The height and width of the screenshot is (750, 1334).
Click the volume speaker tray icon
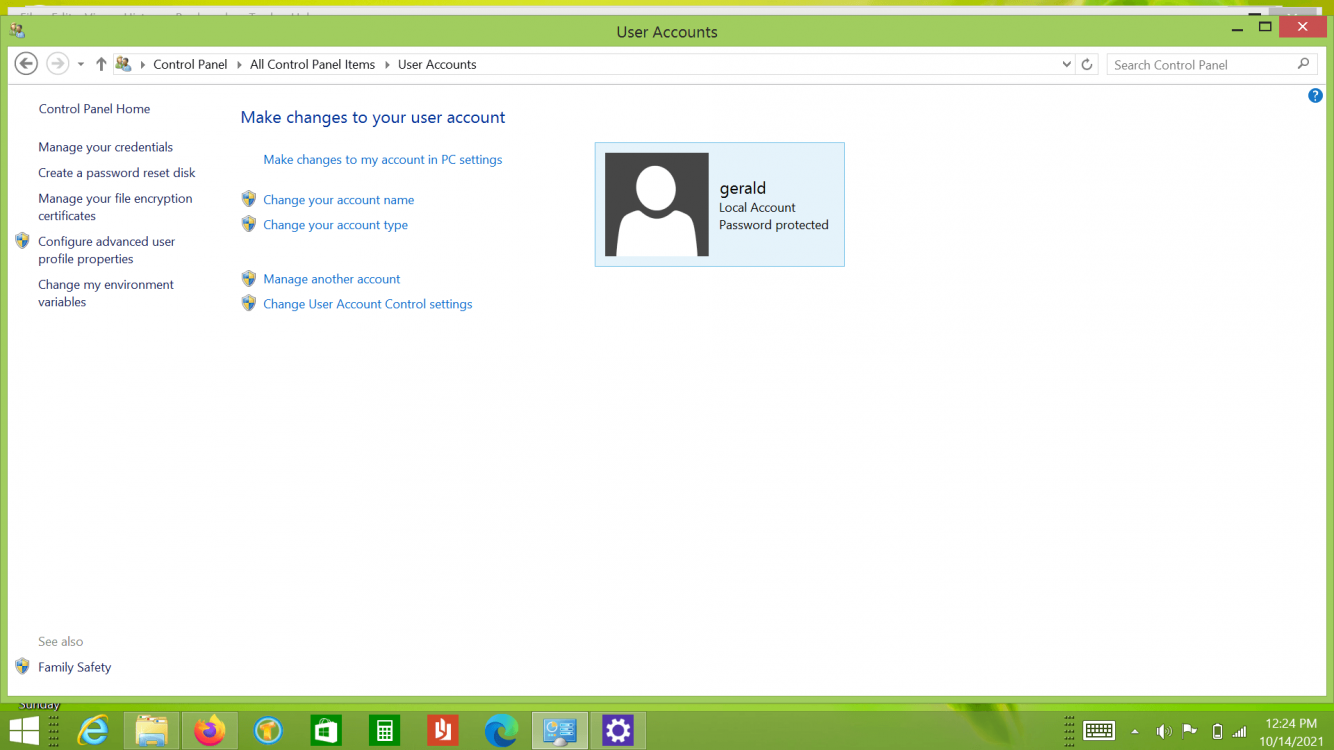(1163, 731)
